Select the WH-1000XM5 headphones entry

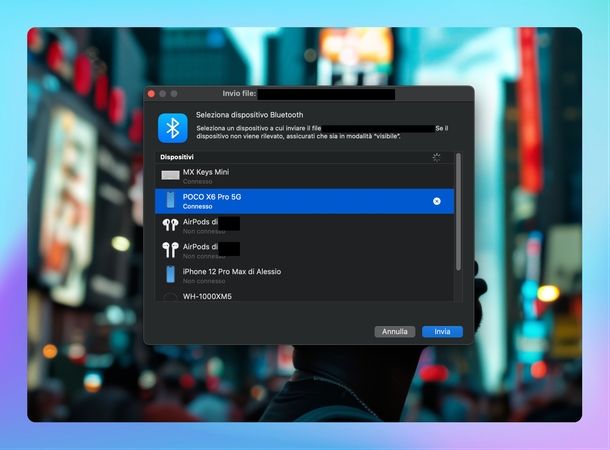304,296
